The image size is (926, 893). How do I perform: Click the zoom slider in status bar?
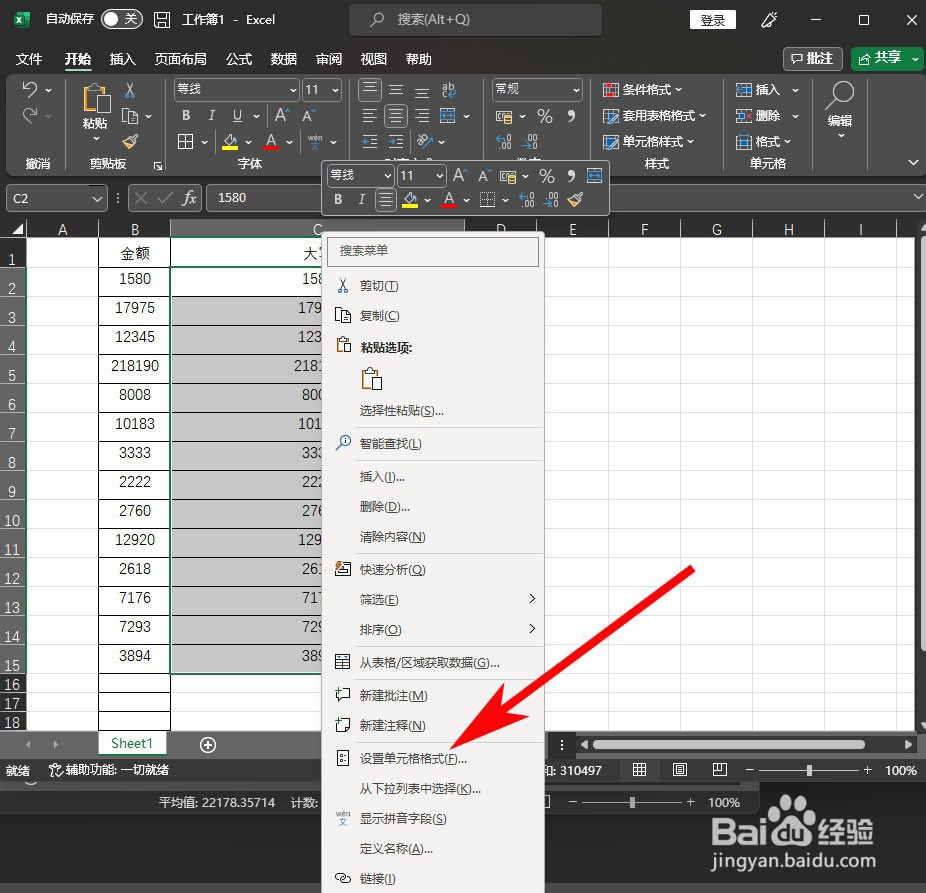(808, 770)
